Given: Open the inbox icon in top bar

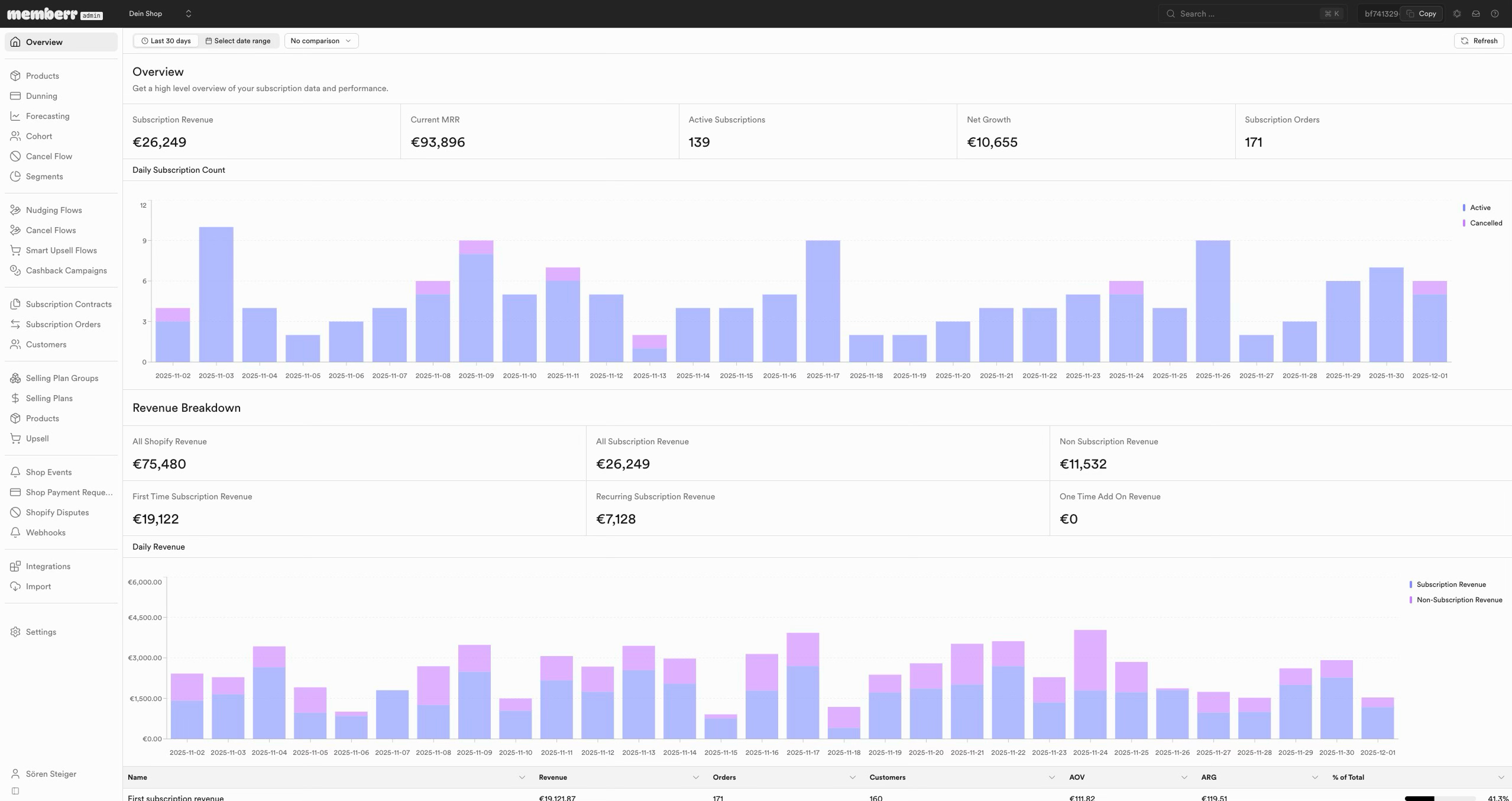Looking at the screenshot, I should click(1476, 14).
